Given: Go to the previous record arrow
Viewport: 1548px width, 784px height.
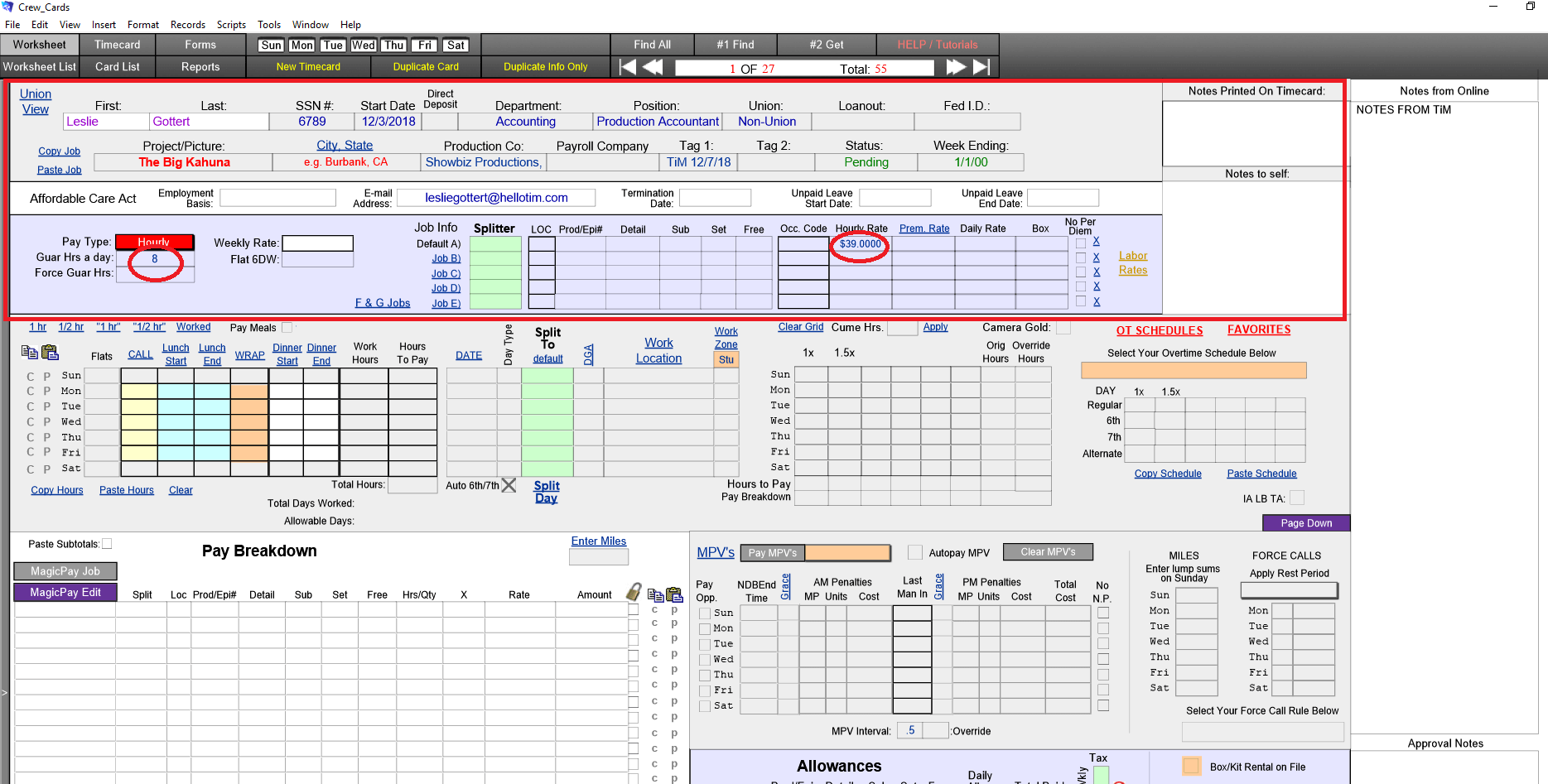Looking at the screenshot, I should [x=653, y=67].
